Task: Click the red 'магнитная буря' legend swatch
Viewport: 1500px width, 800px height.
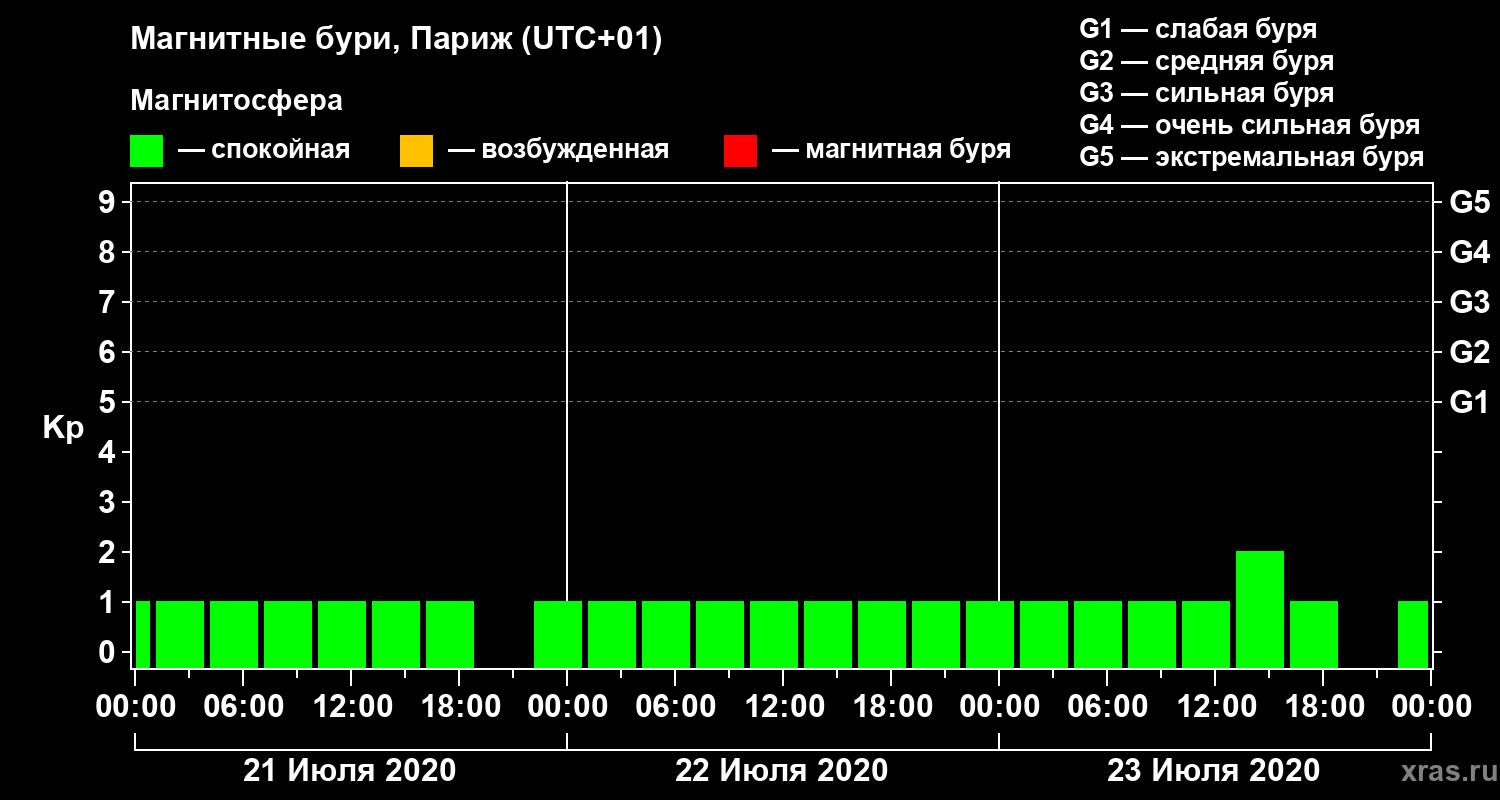Action: (740, 151)
